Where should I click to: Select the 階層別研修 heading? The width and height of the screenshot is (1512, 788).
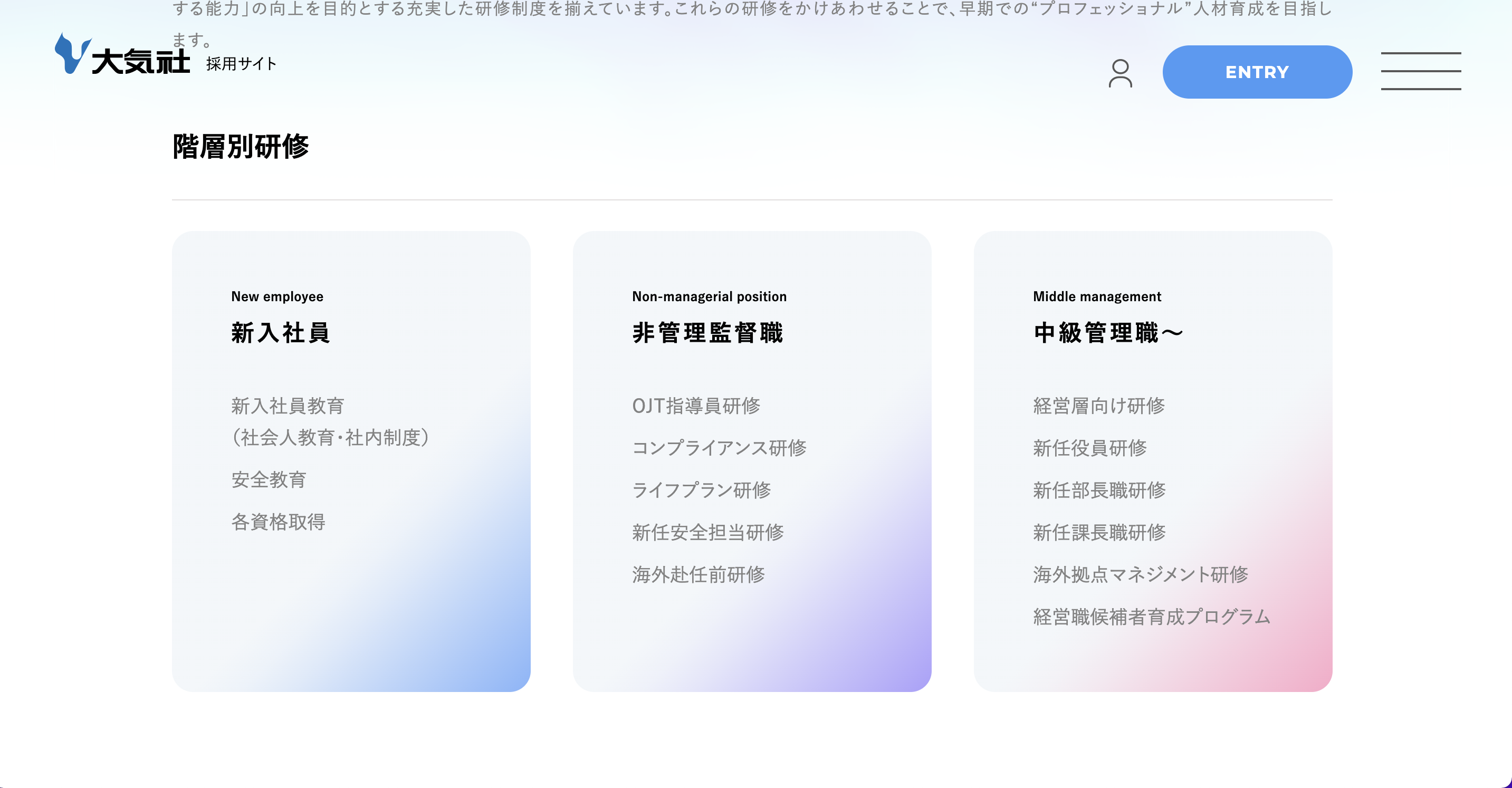pyautogui.click(x=241, y=146)
